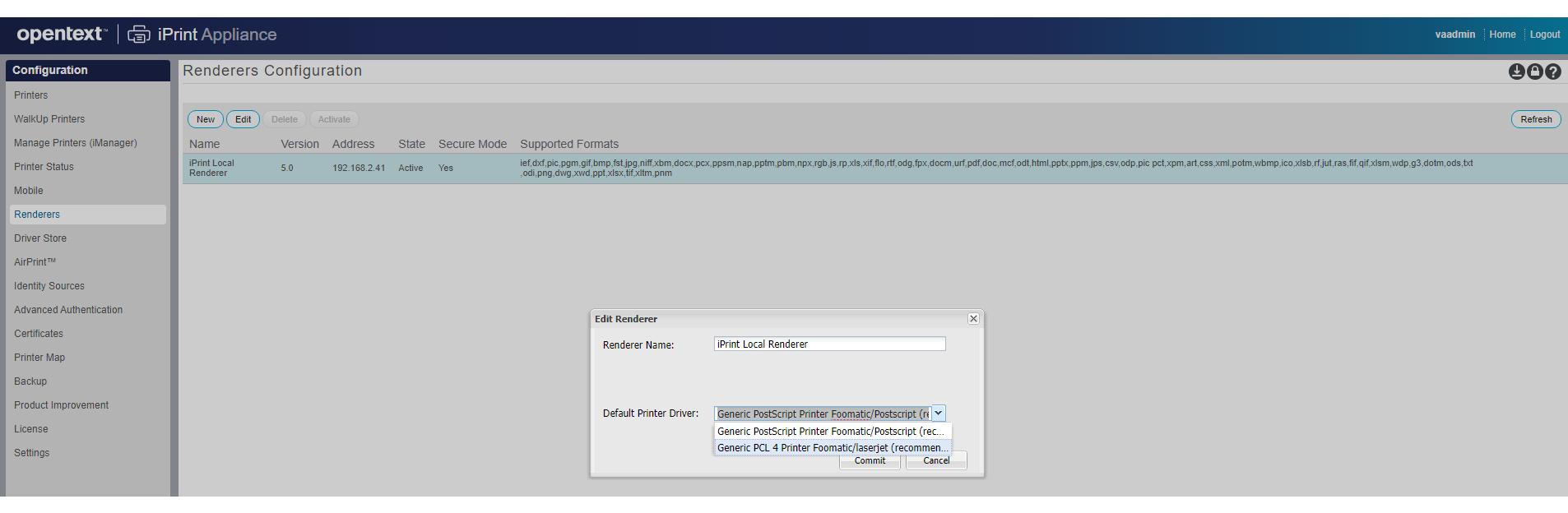Click the 192.168.2.41 address cell
The width and height of the screenshot is (1568, 513).
359,169
